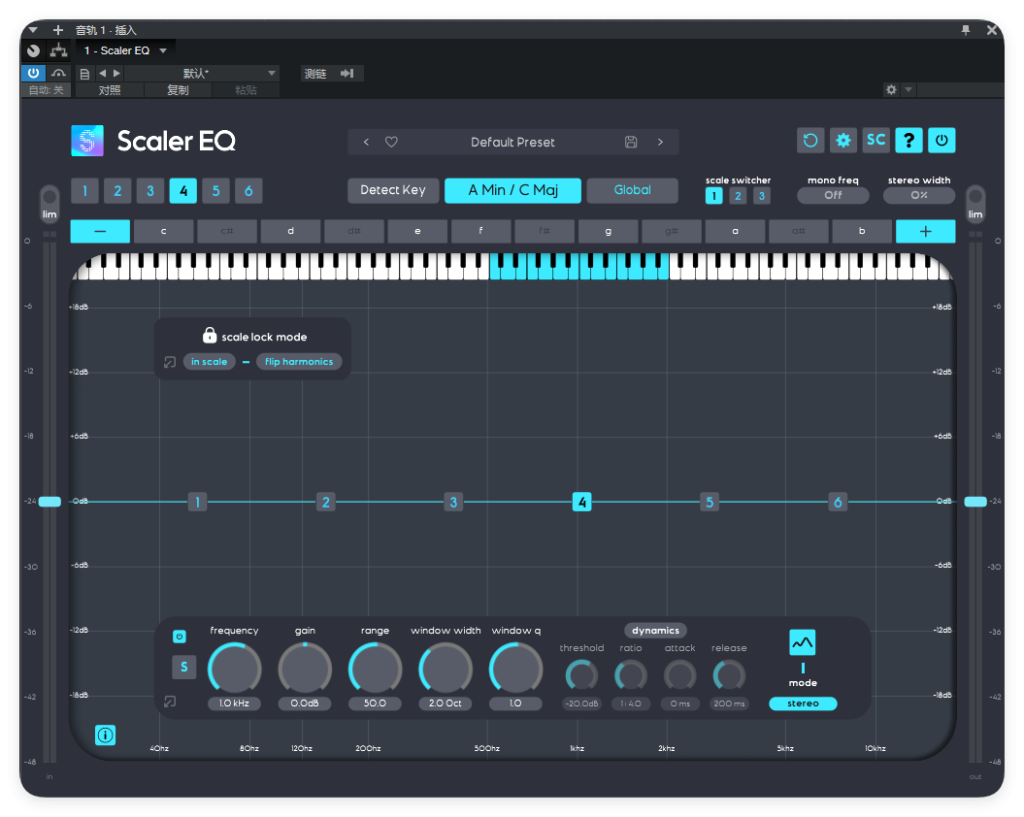Toggle band enable power icon in panel
Image resolution: width=1024 pixels, height=817 pixels.
tap(180, 636)
